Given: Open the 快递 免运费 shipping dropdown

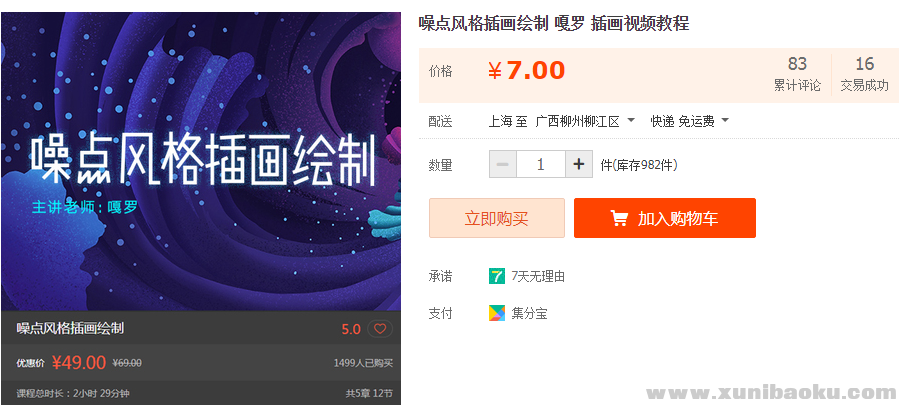Looking at the screenshot, I should point(689,121).
